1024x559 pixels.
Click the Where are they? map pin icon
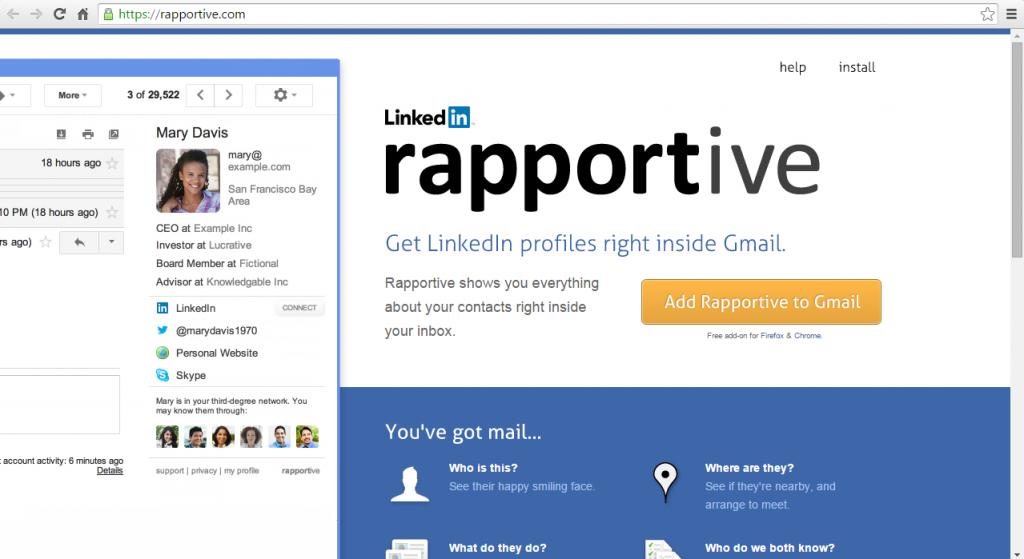[x=665, y=483]
